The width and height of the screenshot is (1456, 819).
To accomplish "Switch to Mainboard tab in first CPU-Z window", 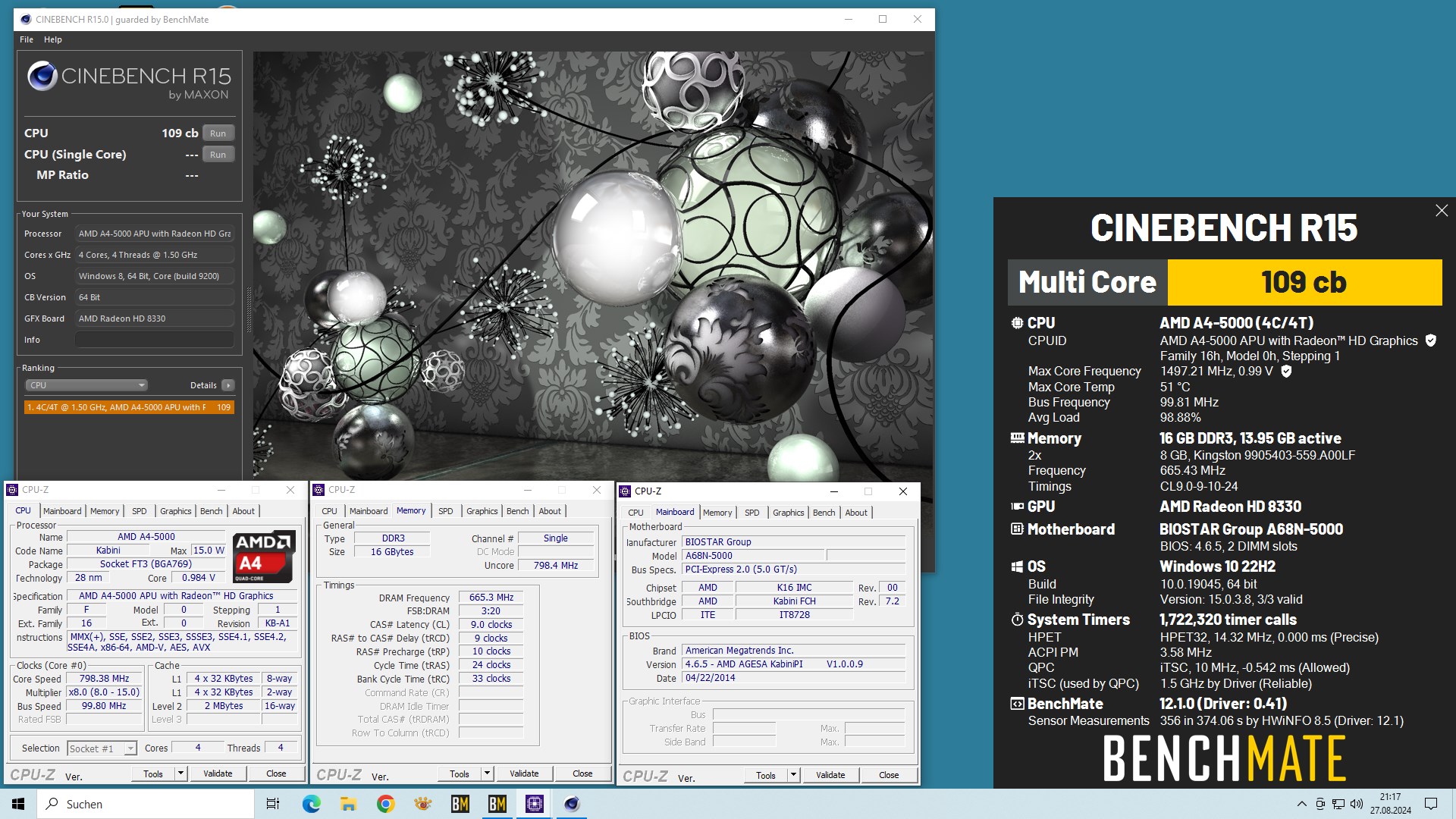I will click(62, 511).
